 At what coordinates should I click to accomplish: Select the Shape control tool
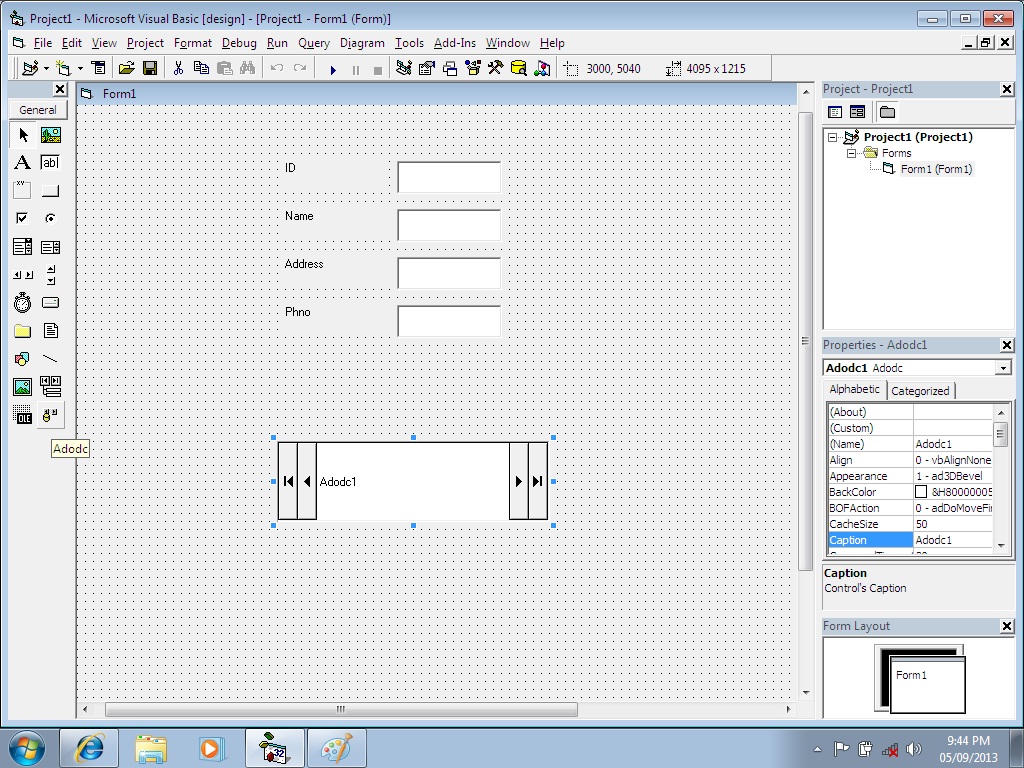point(23,359)
